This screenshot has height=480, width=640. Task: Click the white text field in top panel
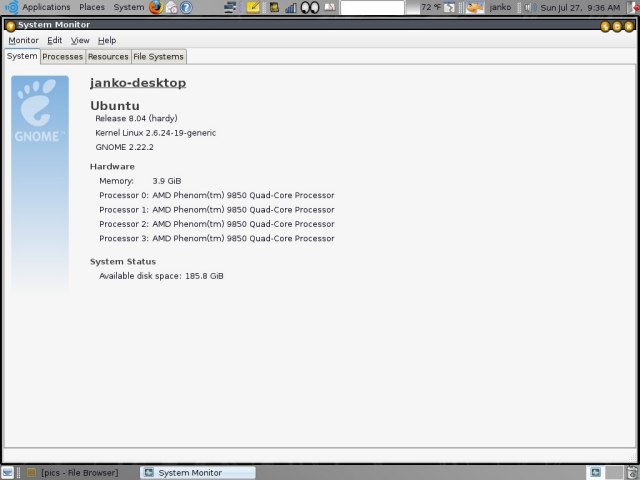point(372,7)
